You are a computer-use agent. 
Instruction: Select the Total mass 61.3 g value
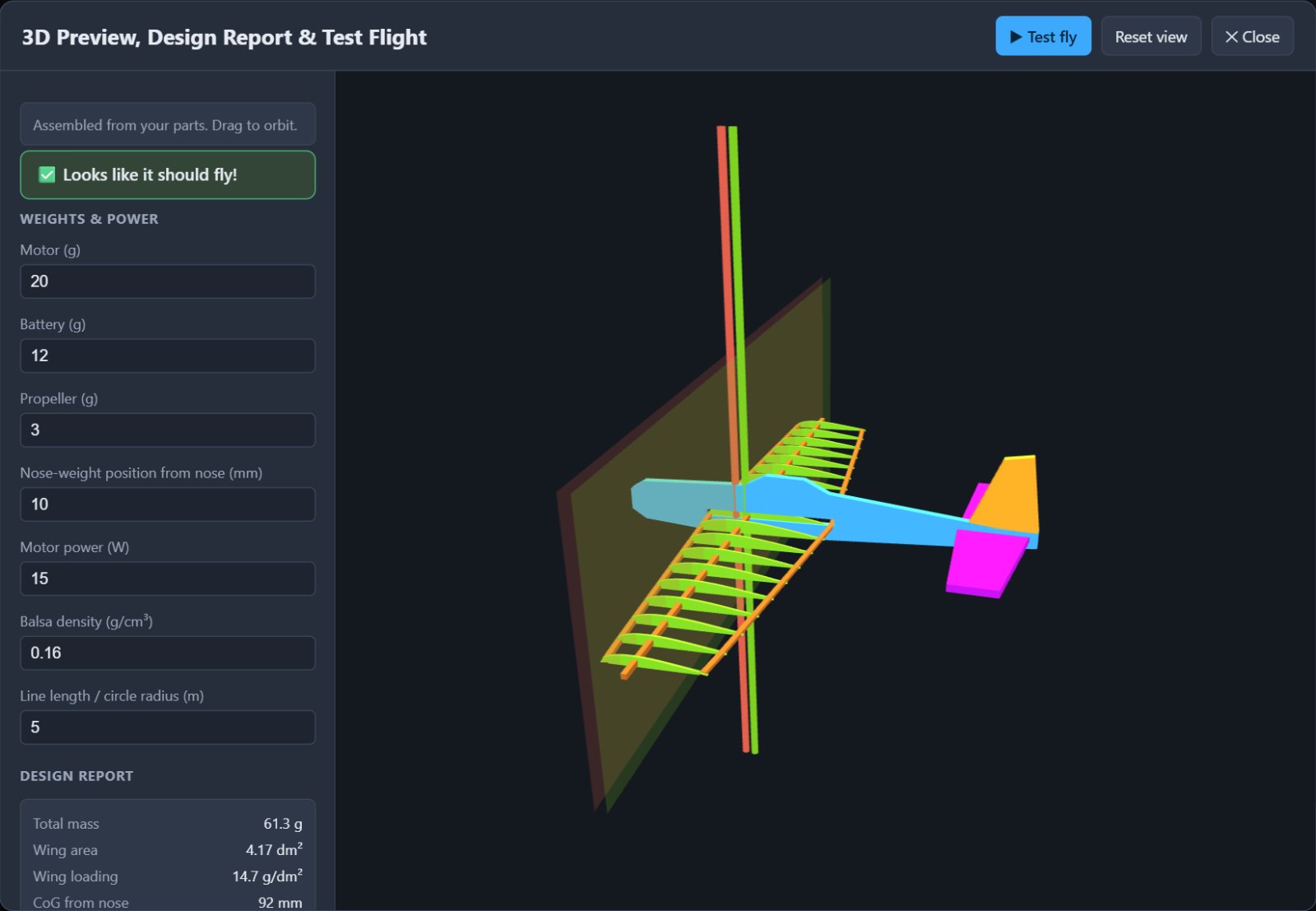[283, 824]
